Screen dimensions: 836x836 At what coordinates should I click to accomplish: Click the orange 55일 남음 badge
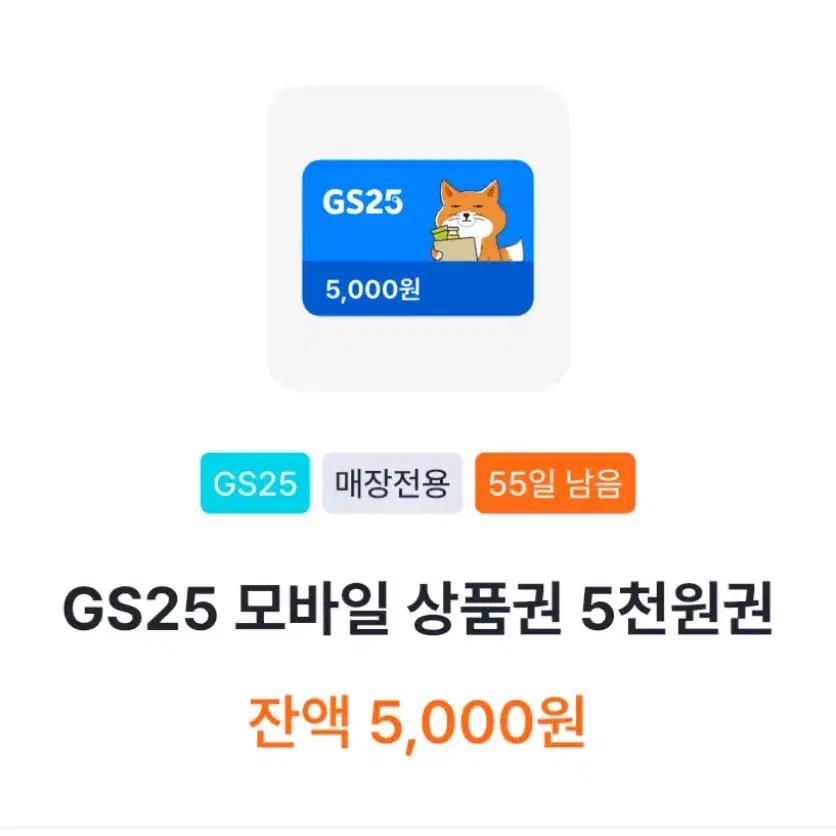click(x=555, y=483)
